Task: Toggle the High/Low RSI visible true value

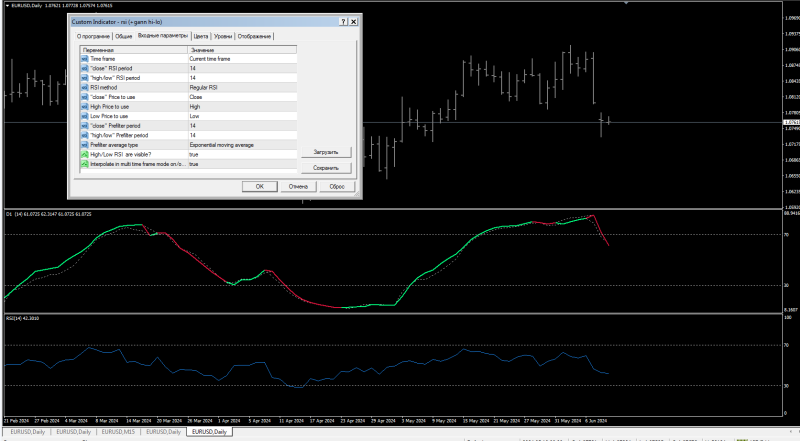Action: click(240, 154)
